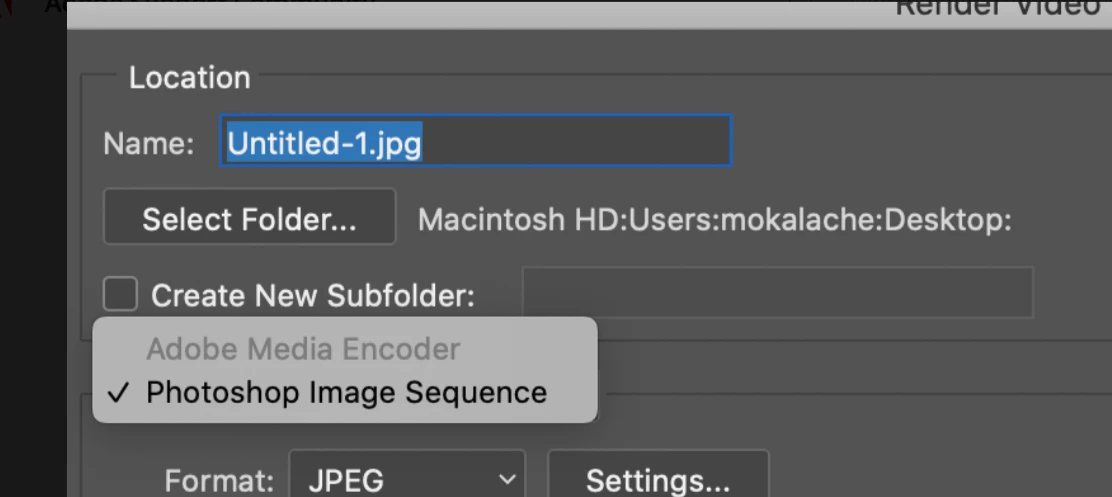Screen dimensions: 1112x497
Task: Click the Format: label
Action: click(219, 481)
